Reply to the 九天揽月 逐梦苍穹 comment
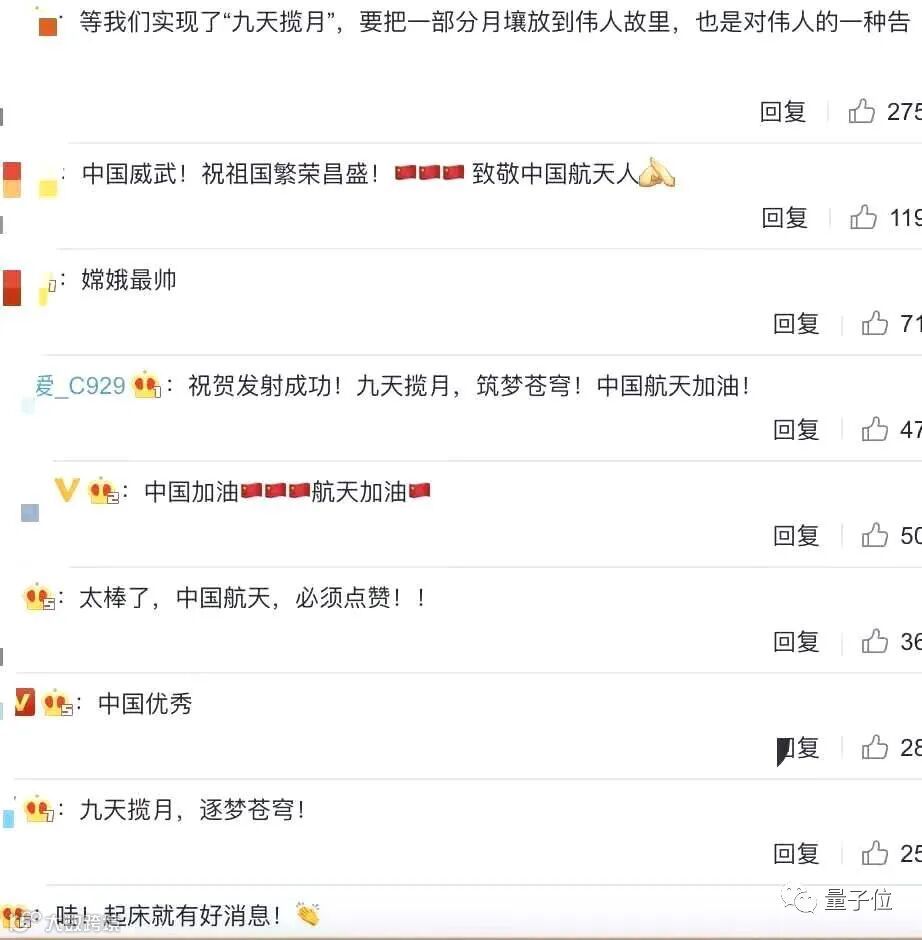The height and width of the screenshot is (940, 922). click(796, 853)
